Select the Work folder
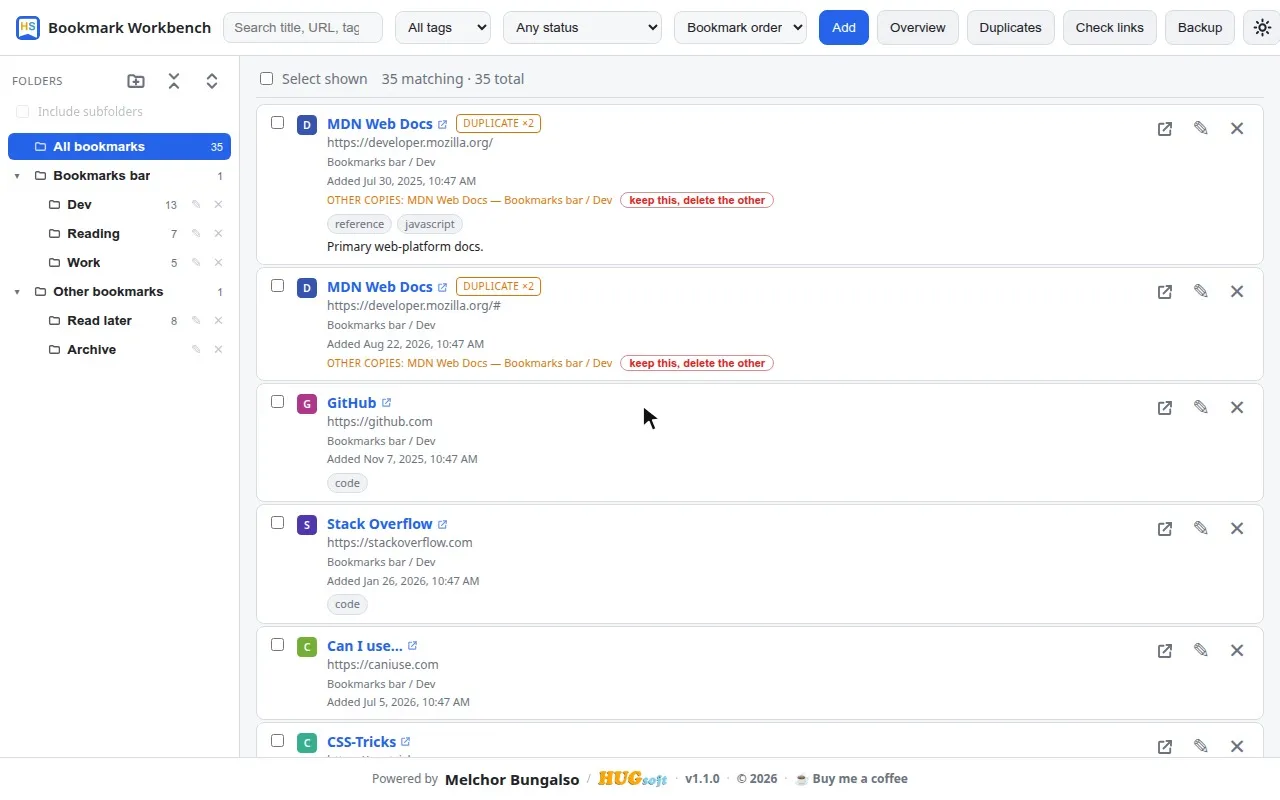 click(83, 263)
